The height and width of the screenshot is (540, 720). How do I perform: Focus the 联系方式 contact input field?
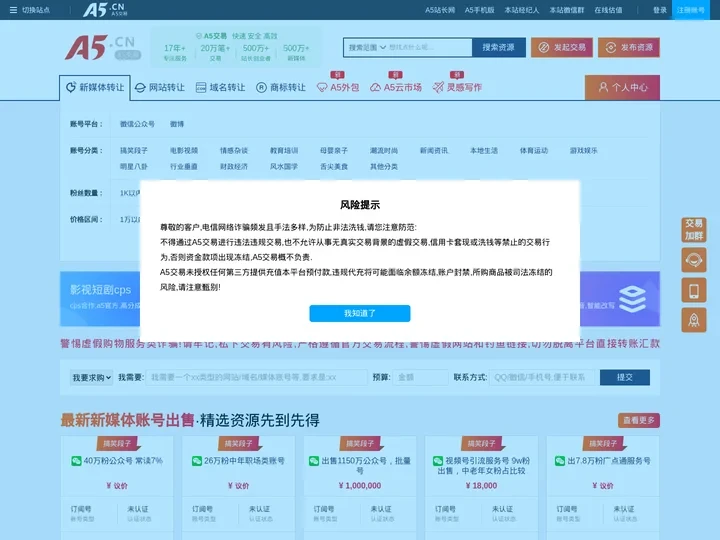click(x=542, y=377)
